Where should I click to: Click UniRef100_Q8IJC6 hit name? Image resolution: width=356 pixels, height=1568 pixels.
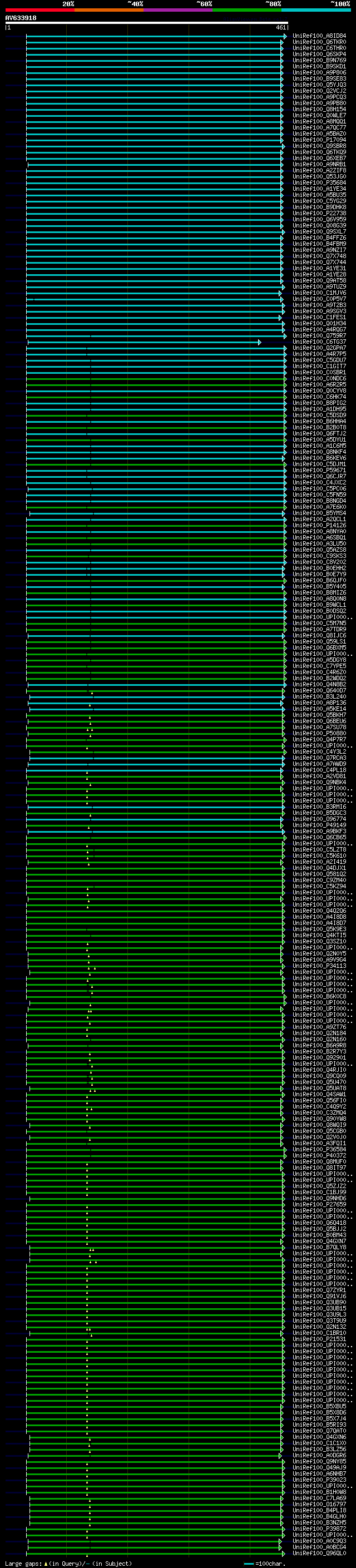tap(319, 635)
